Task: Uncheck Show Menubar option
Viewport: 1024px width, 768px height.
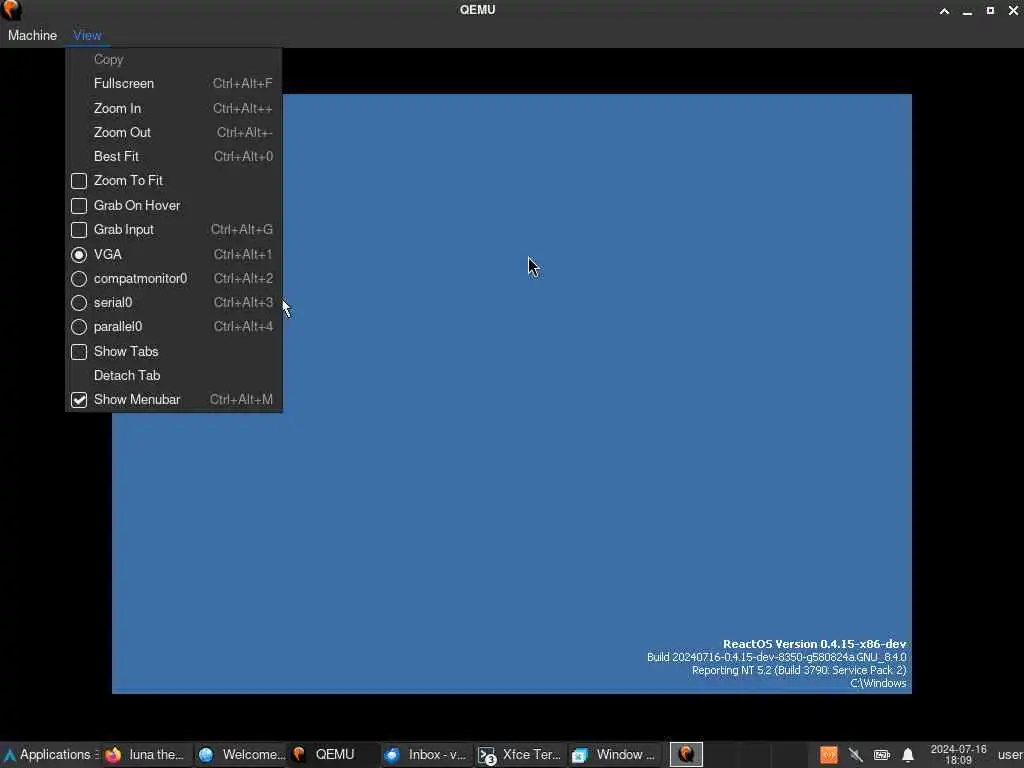Action: pyautogui.click(x=79, y=400)
